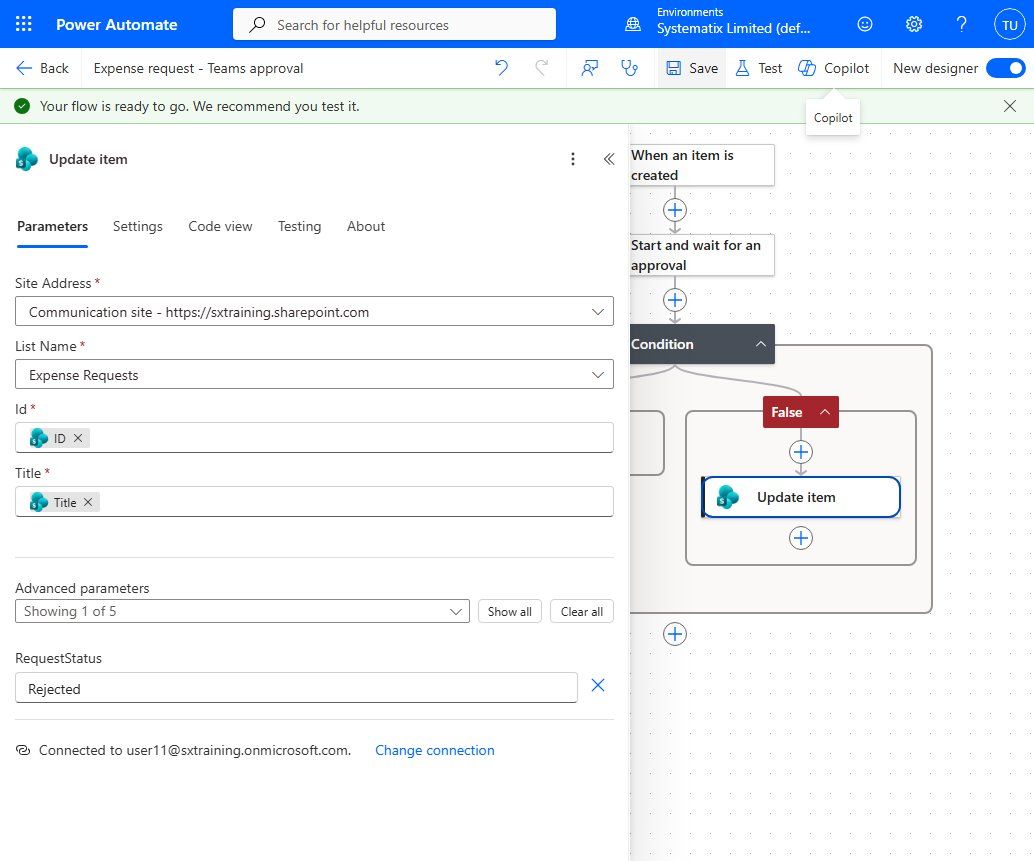Select the Start and wait for an approval node
Image resolution: width=1034 pixels, height=861 pixels.
point(702,254)
